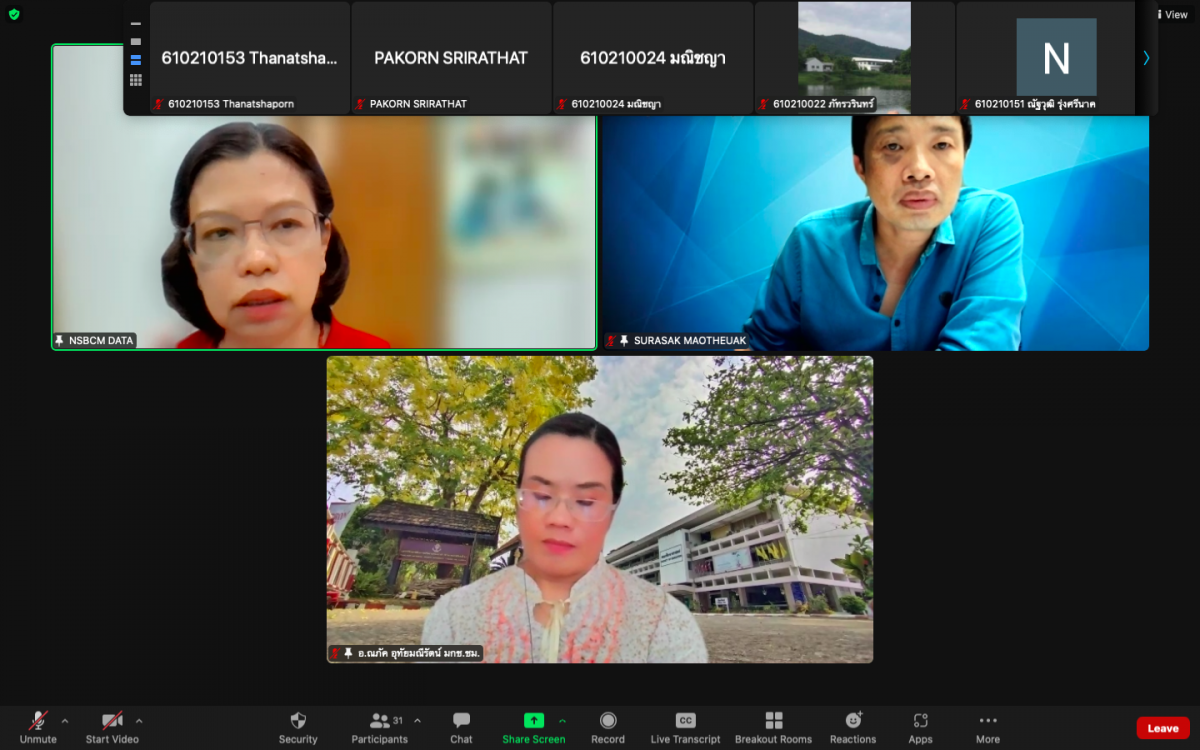Click the pin icon on อ.ณภัค label
This screenshot has height=750, width=1200.
coord(349,653)
